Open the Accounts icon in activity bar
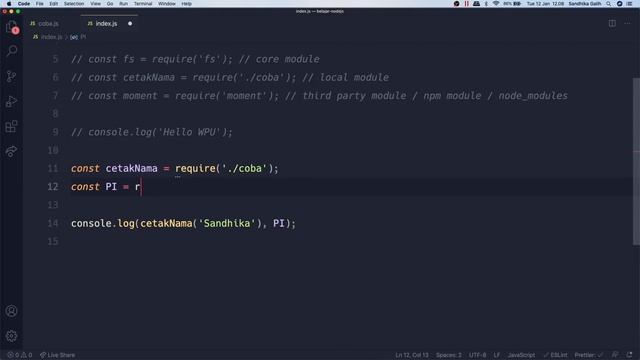 11,311
